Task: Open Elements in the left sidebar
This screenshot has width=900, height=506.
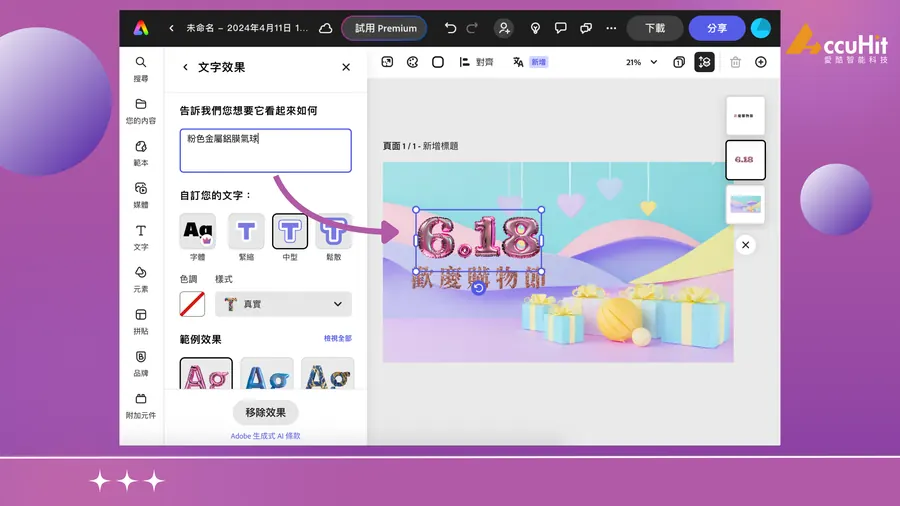Action: [141, 279]
